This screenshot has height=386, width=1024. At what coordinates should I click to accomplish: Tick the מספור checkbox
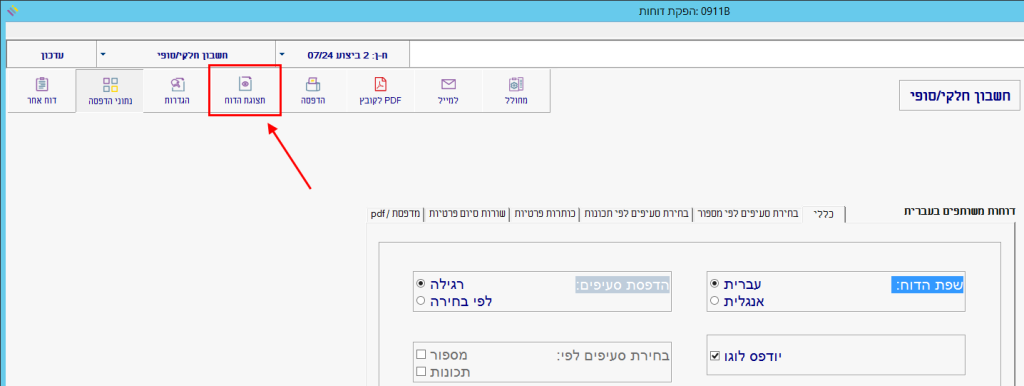(421, 355)
